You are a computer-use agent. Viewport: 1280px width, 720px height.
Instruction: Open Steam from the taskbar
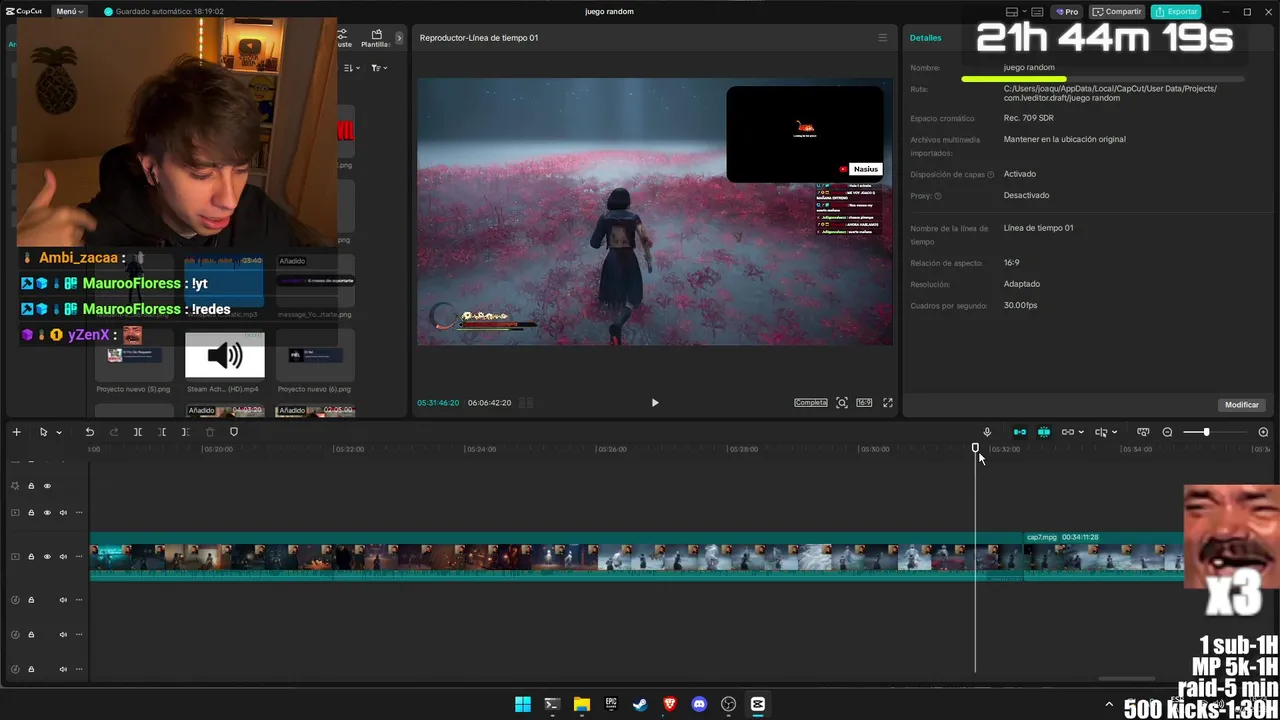[640, 704]
